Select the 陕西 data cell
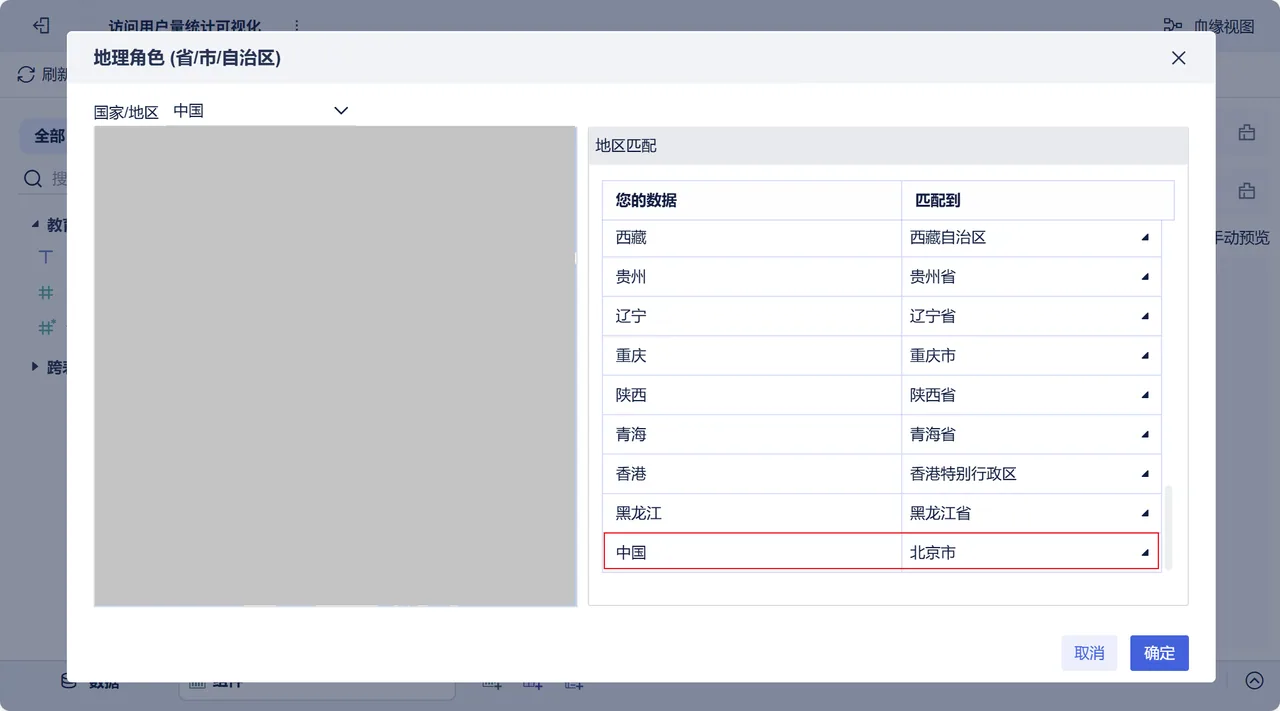The image size is (1280, 711). coord(752,395)
